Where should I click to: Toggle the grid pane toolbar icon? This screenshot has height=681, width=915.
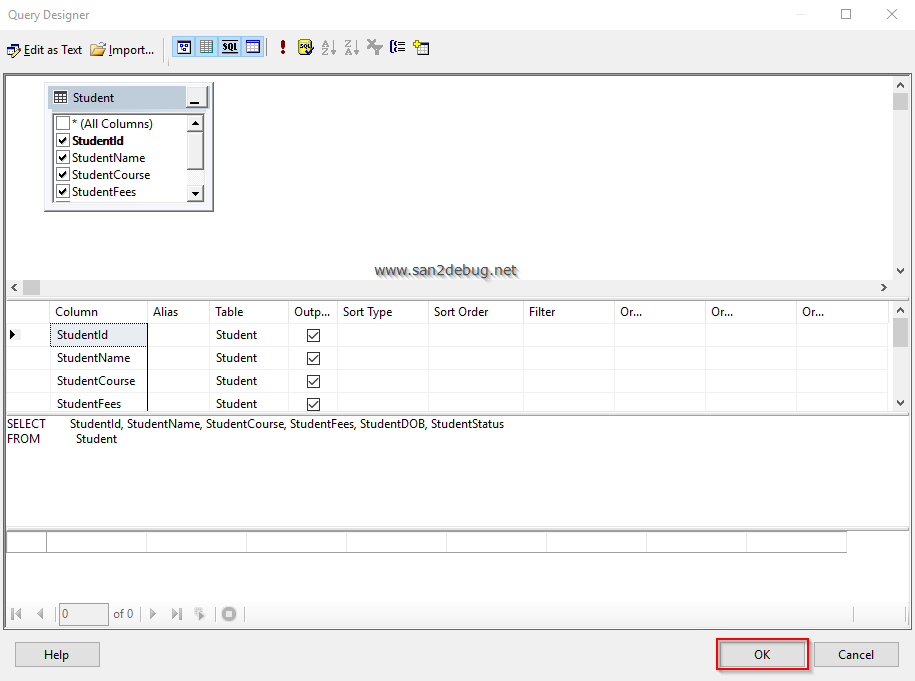coord(207,47)
